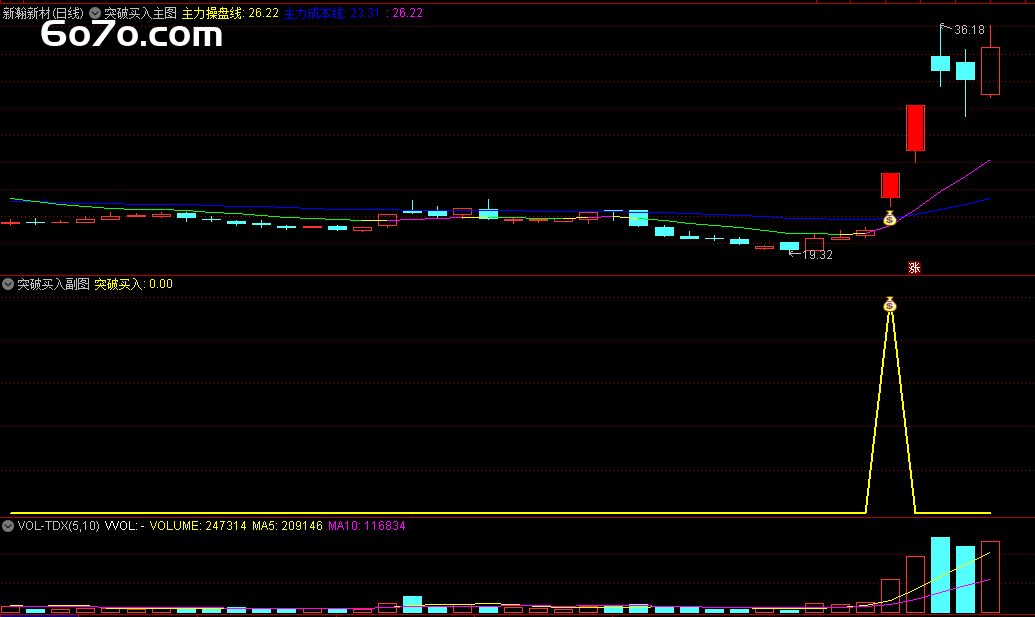Click the money bag icon atop yellow spike

pyautogui.click(x=890, y=304)
